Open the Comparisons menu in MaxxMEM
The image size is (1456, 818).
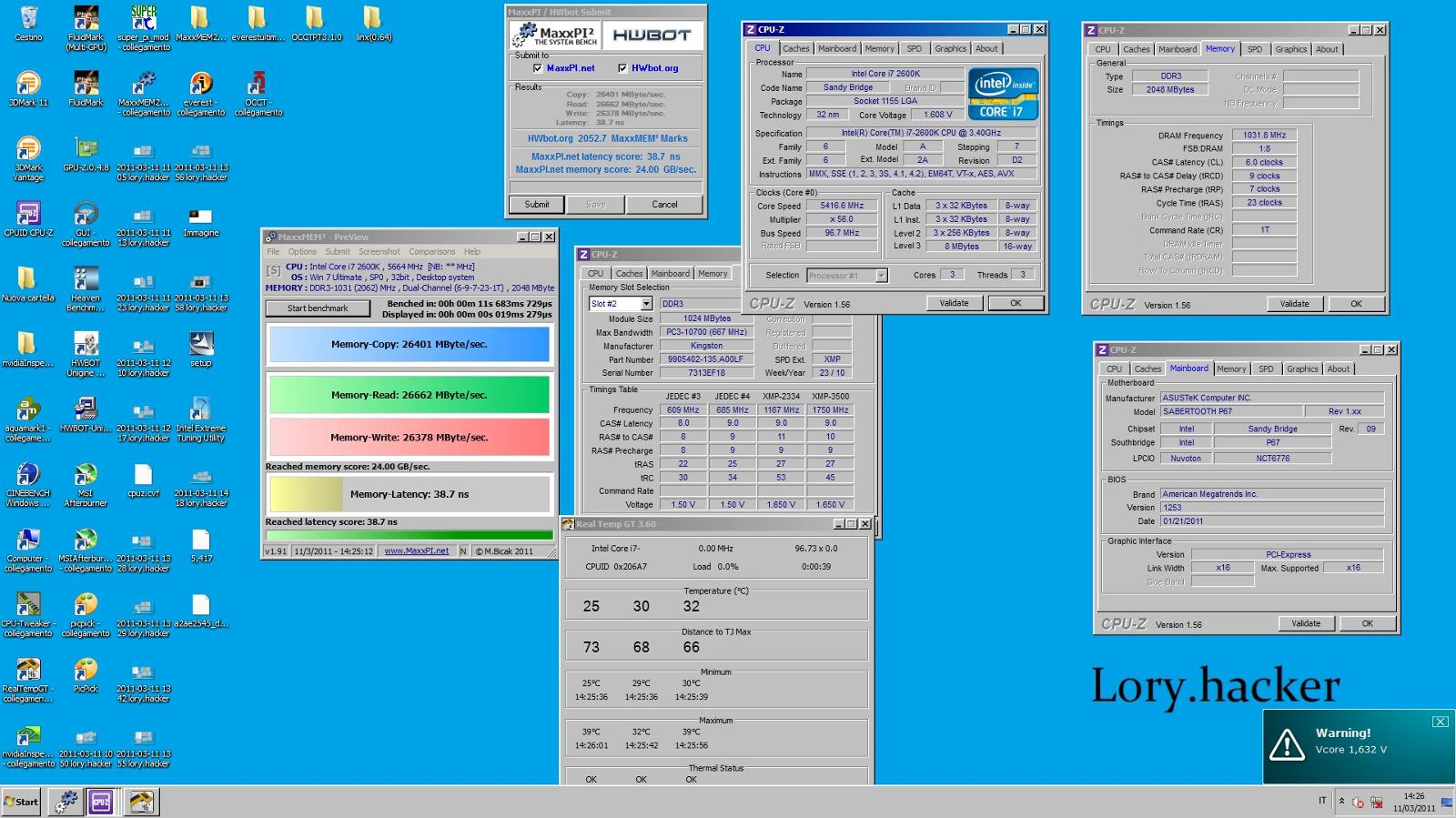coord(432,252)
